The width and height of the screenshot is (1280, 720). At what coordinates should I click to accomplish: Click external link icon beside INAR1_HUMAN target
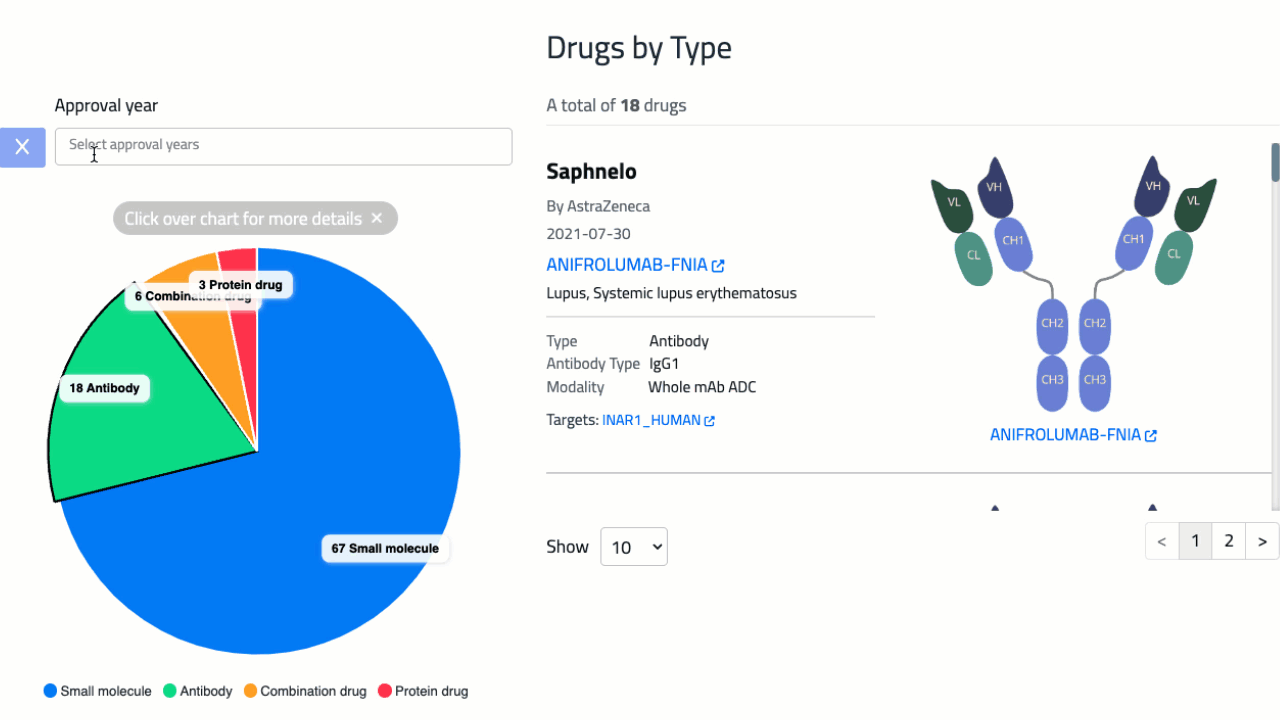[x=709, y=420]
